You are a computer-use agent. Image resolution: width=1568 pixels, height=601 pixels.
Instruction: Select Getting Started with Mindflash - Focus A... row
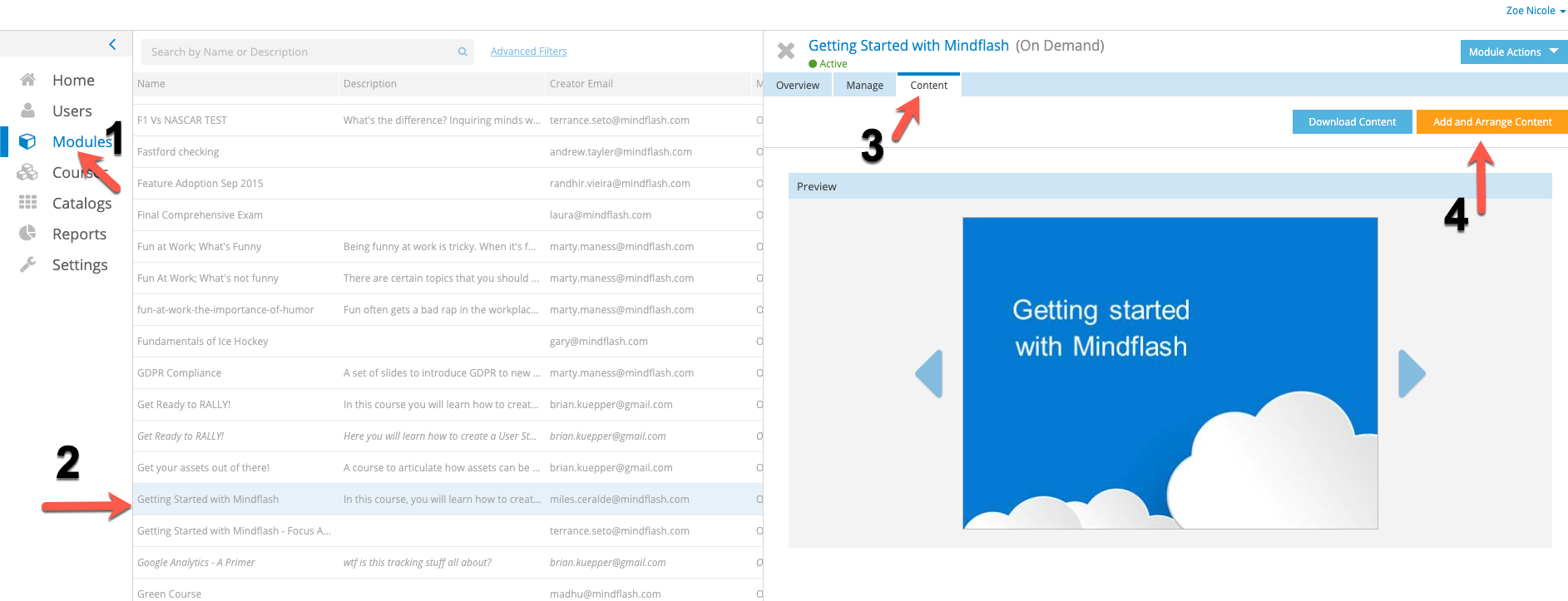tap(448, 531)
